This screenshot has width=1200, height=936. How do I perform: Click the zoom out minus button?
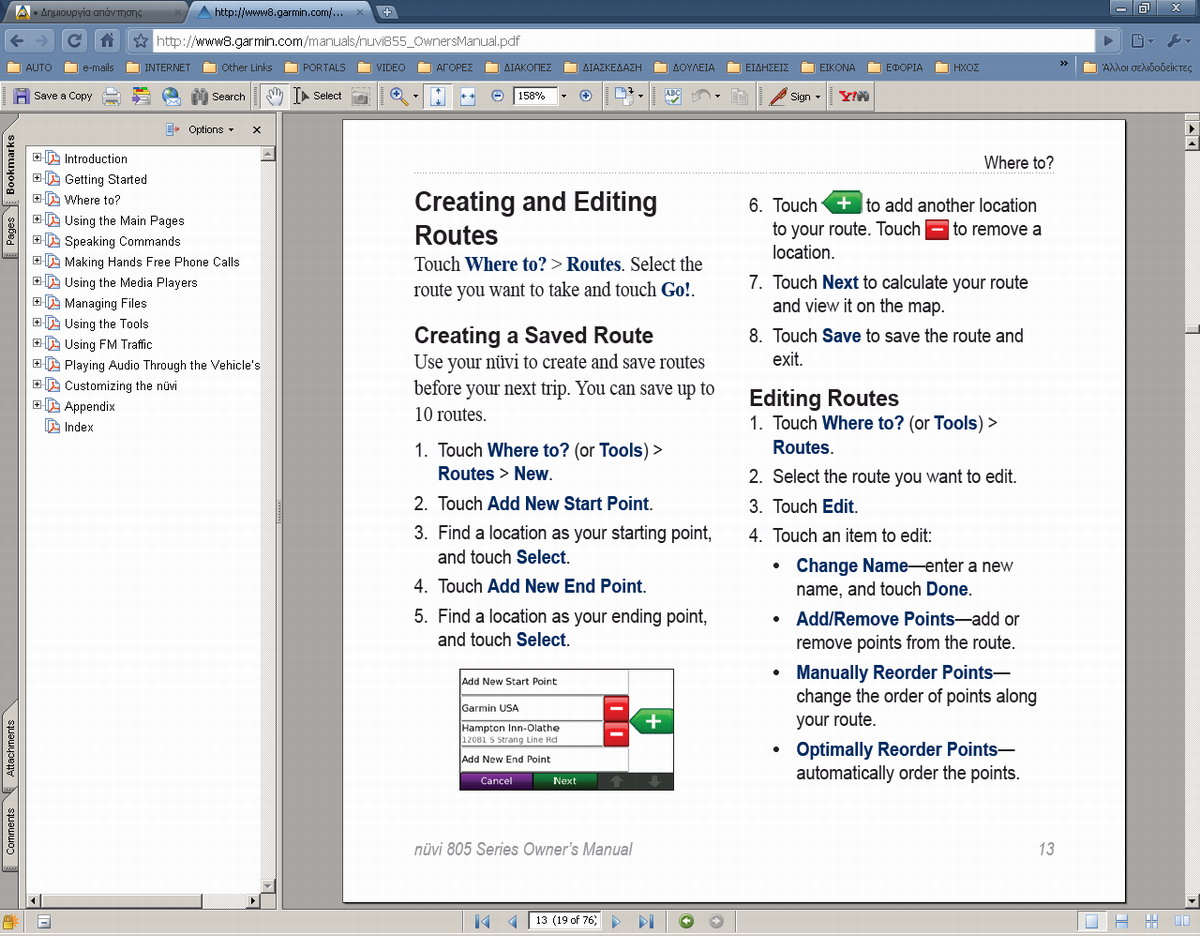pyautogui.click(x=498, y=96)
